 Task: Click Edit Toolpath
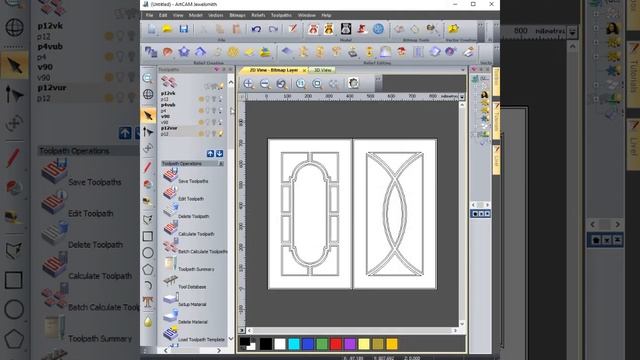(x=183, y=194)
